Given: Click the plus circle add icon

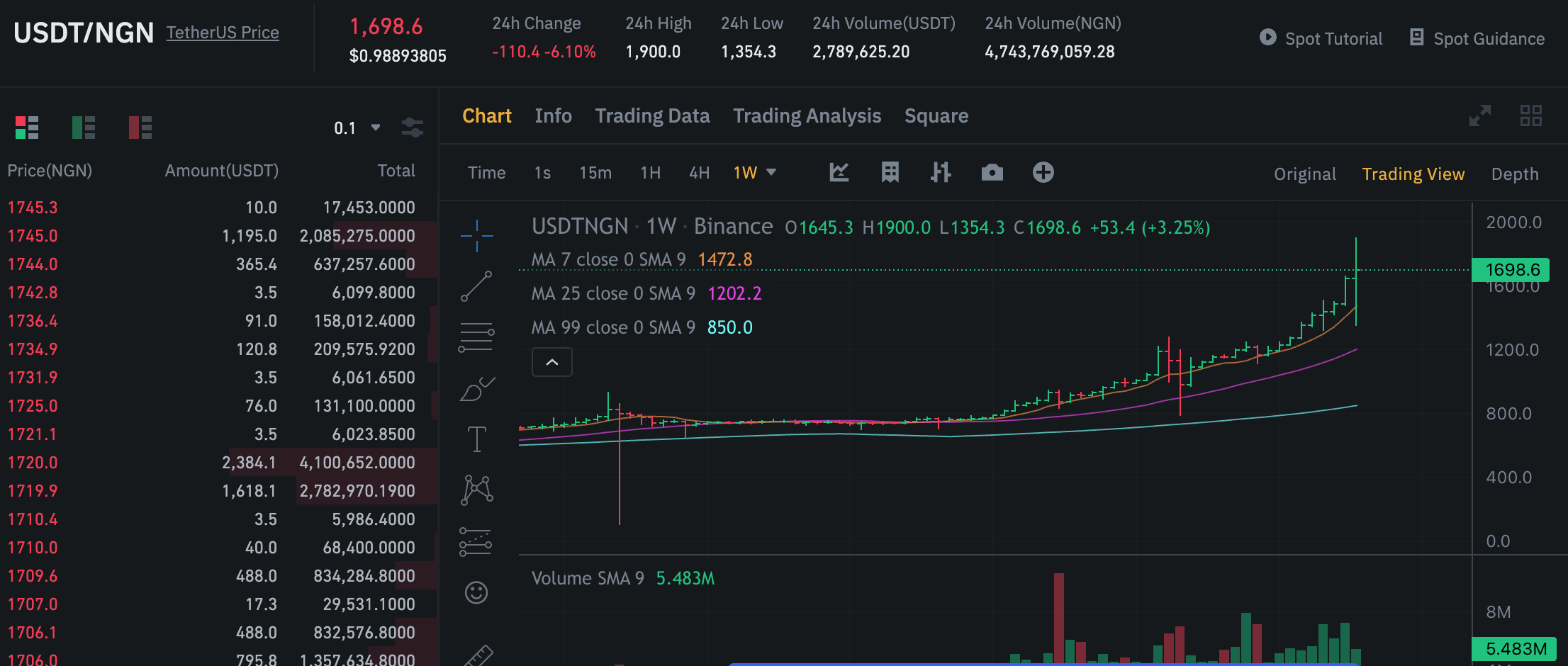Looking at the screenshot, I should coord(1043,172).
